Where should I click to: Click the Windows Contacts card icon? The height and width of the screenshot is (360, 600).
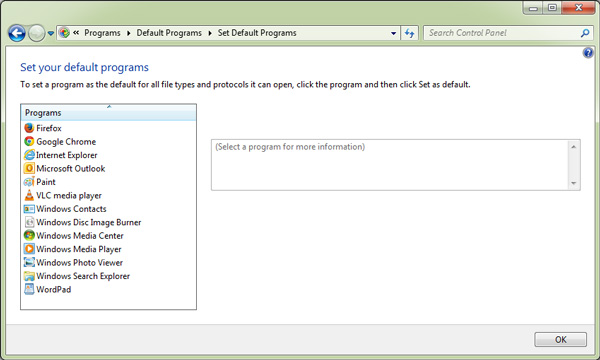(29, 209)
